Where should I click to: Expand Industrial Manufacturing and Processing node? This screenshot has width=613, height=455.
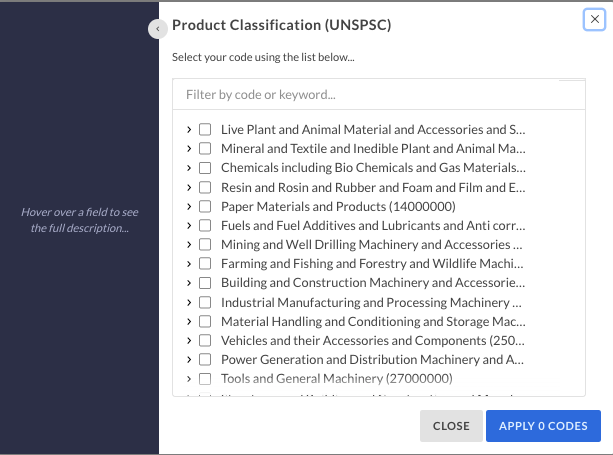[x=189, y=302]
